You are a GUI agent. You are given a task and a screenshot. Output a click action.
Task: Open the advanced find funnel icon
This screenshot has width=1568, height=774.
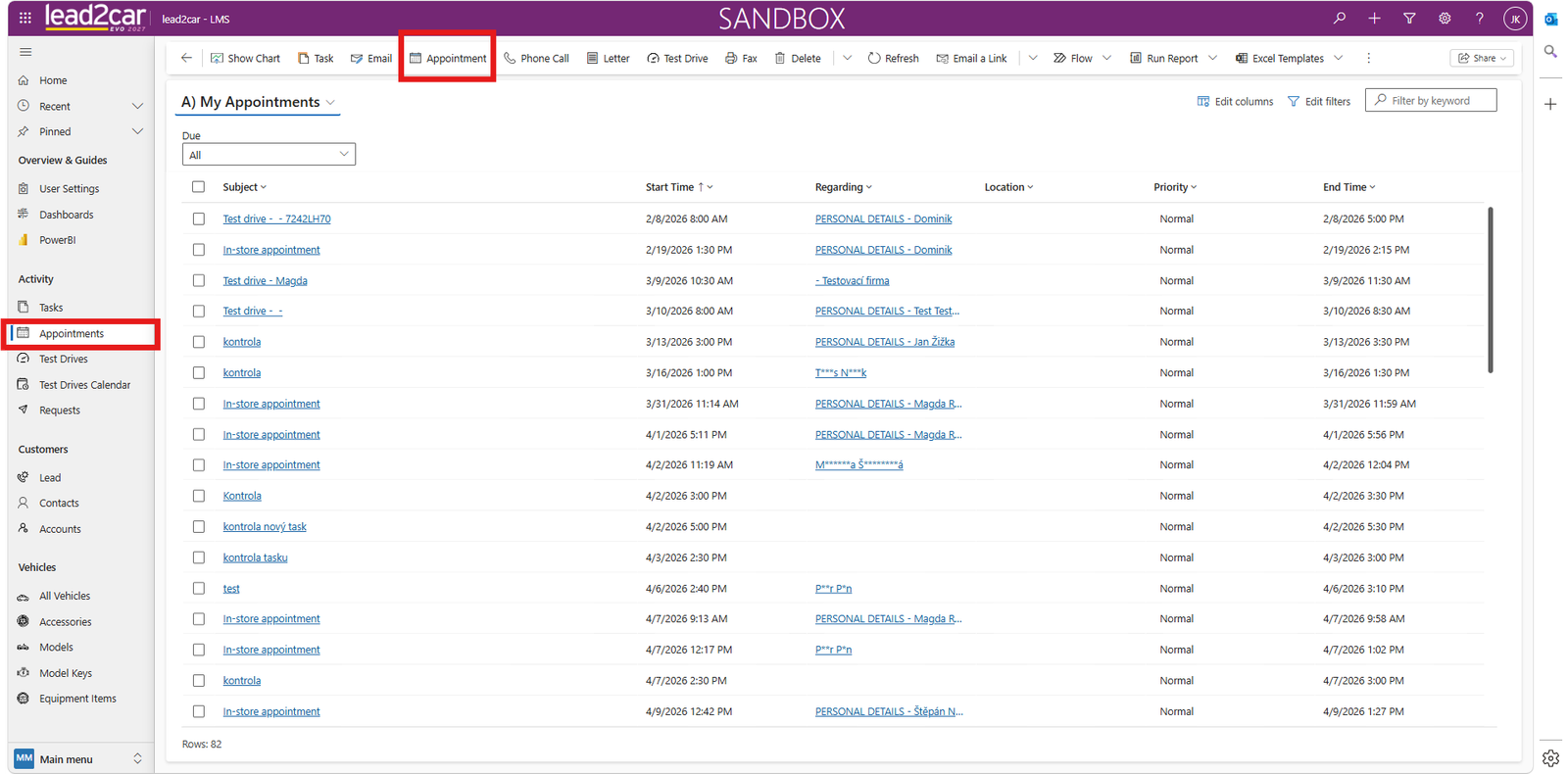pyautogui.click(x=1409, y=18)
